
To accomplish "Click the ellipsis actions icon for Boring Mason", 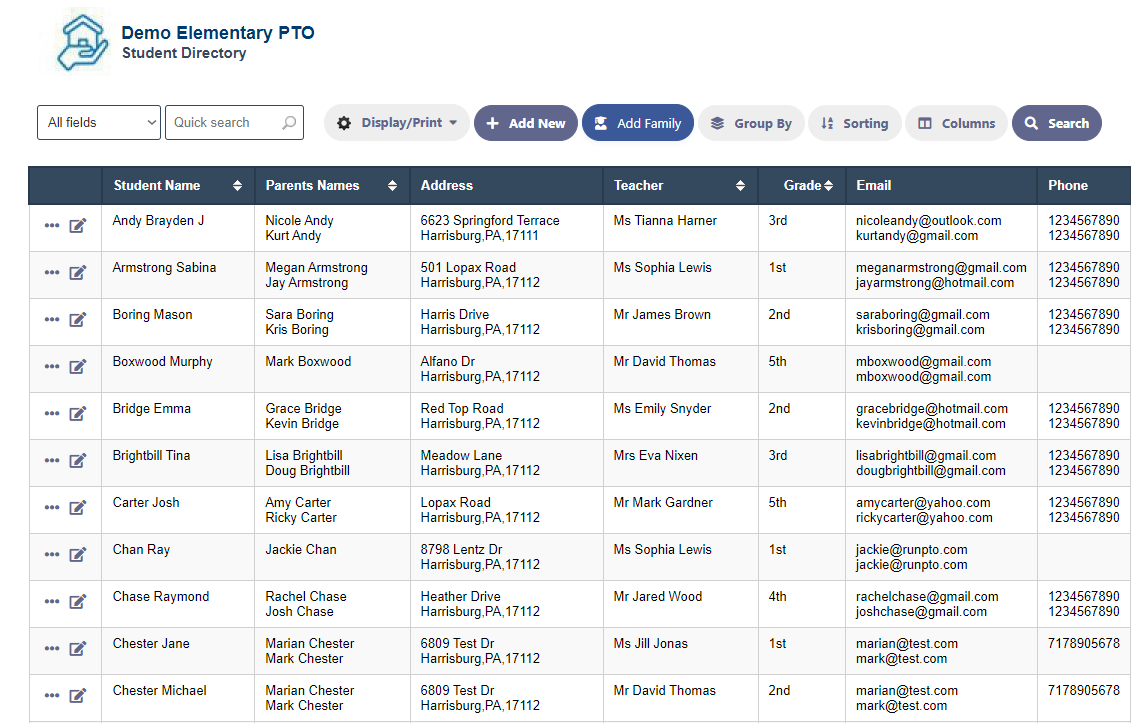I will point(51,319).
